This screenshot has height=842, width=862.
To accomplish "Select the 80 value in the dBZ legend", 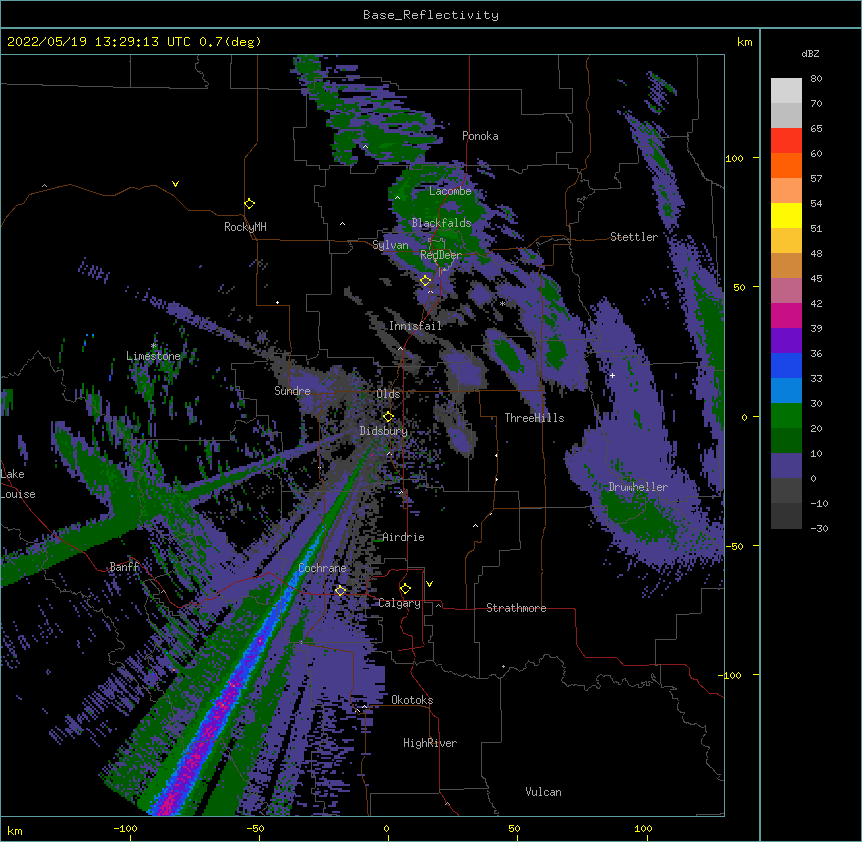I will pyautogui.click(x=816, y=79).
